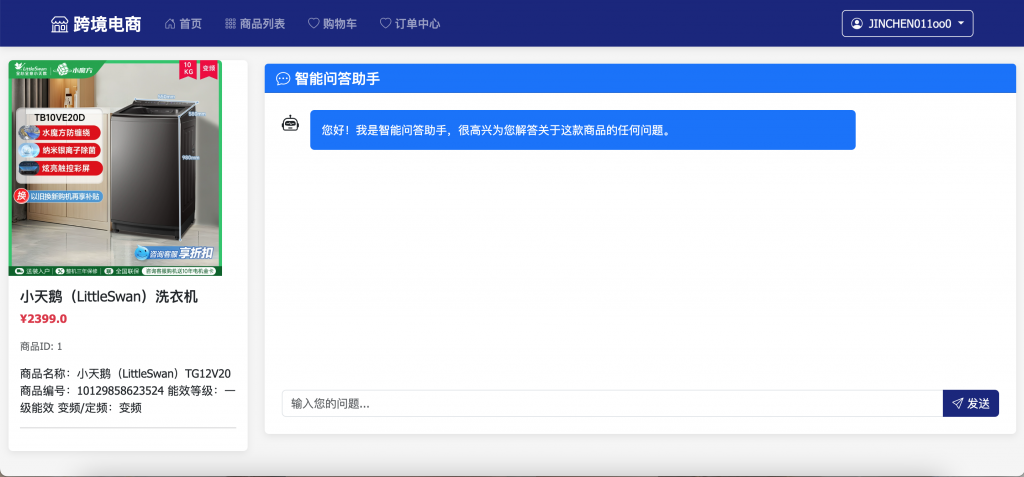Click the user avatar icon beside JINCHEN011oo0

pos(857,24)
